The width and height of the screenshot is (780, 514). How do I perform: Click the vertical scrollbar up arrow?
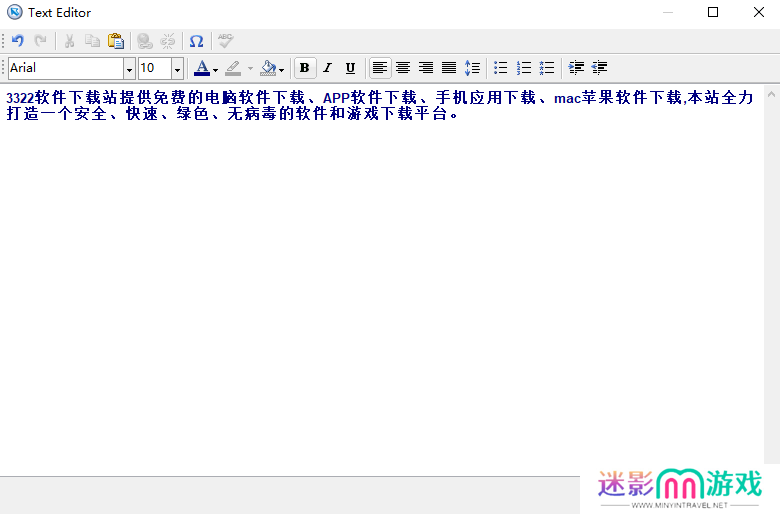[x=772, y=94]
